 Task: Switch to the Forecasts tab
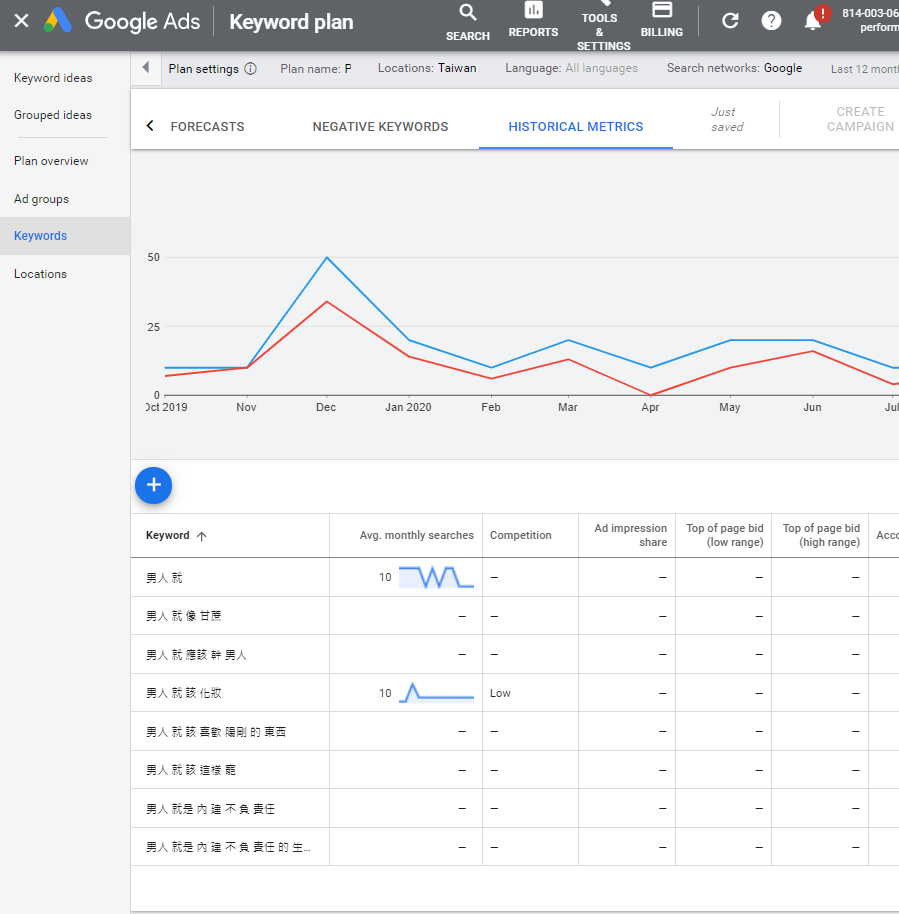[x=207, y=127]
